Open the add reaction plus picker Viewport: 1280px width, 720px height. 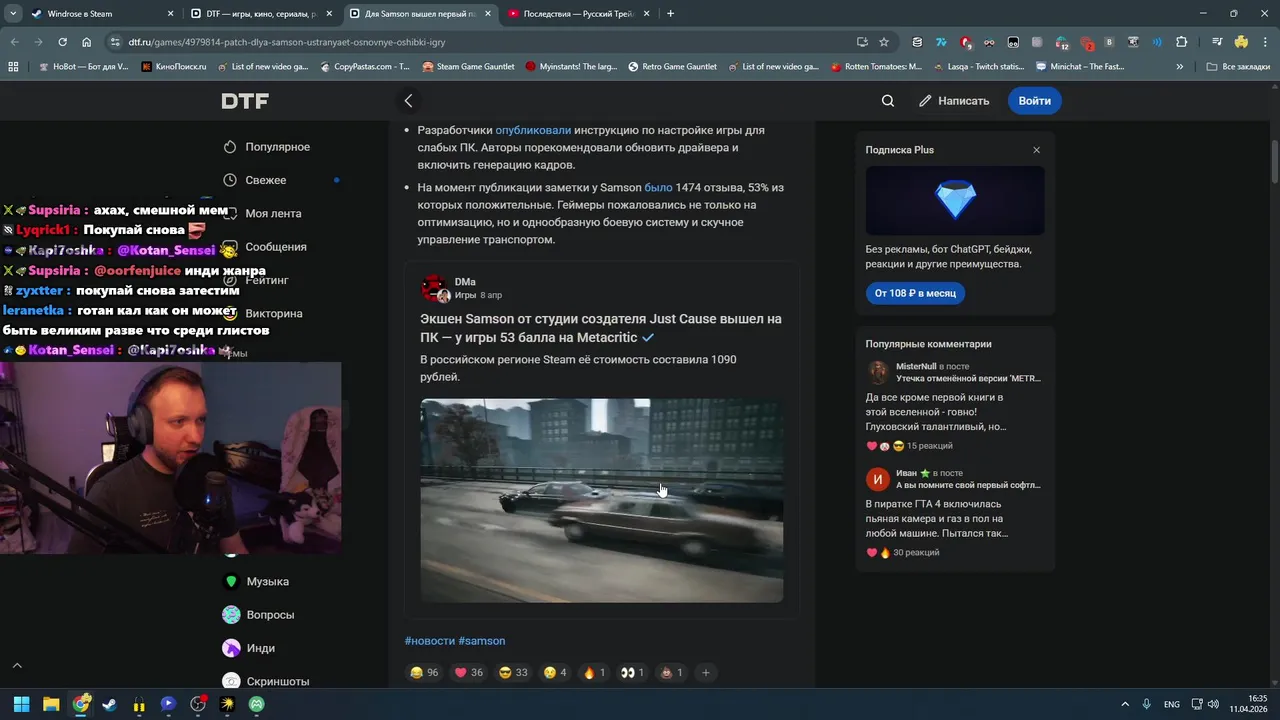(x=705, y=673)
